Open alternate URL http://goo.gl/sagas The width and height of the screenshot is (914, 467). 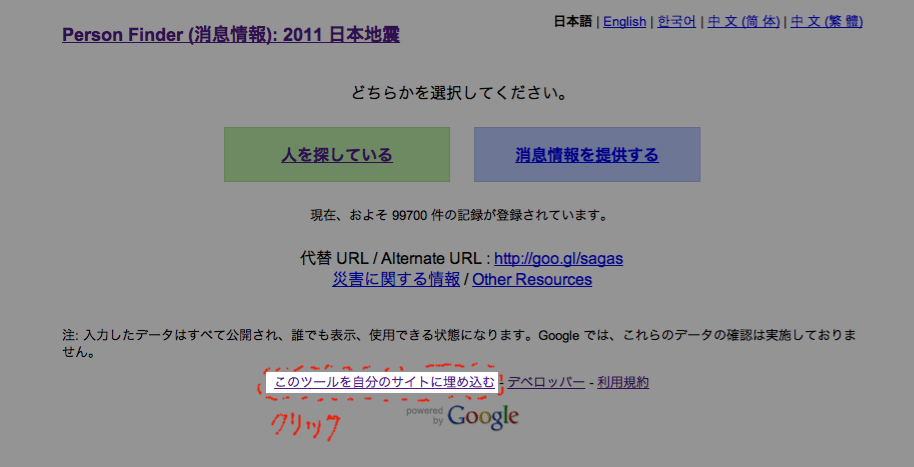[x=558, y=258]
